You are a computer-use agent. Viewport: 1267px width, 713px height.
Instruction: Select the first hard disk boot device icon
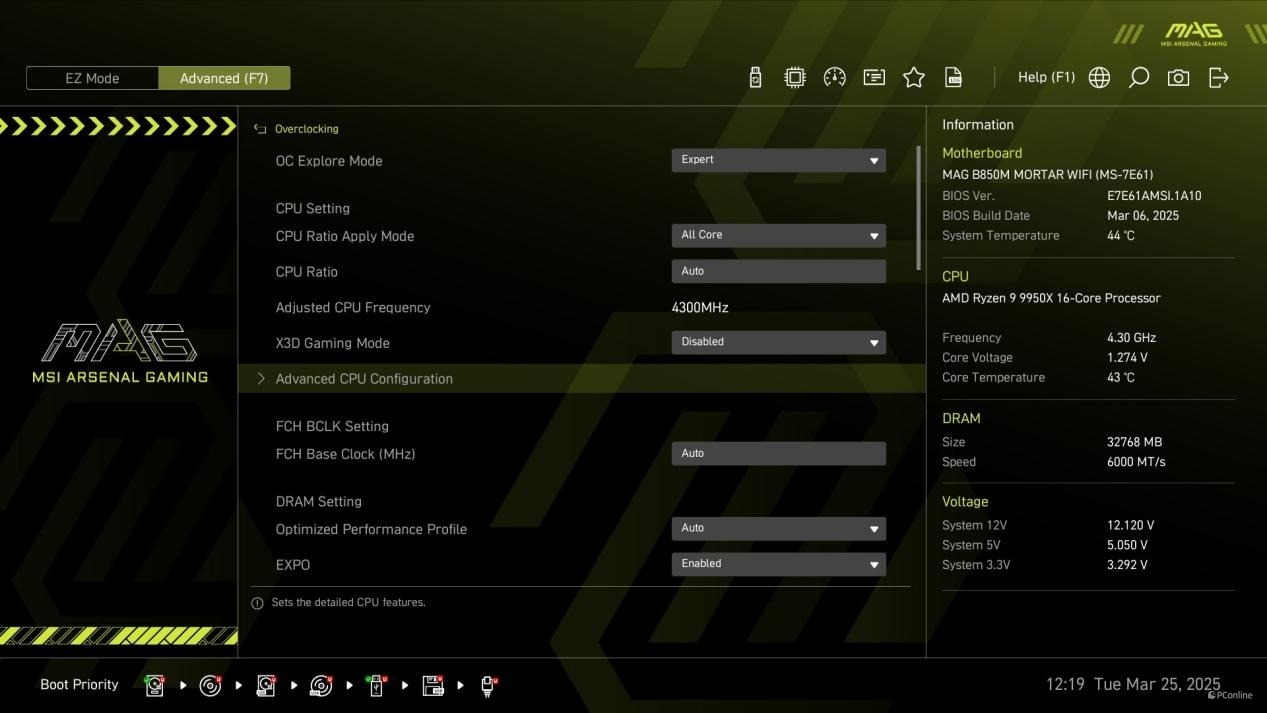[155, 685]
